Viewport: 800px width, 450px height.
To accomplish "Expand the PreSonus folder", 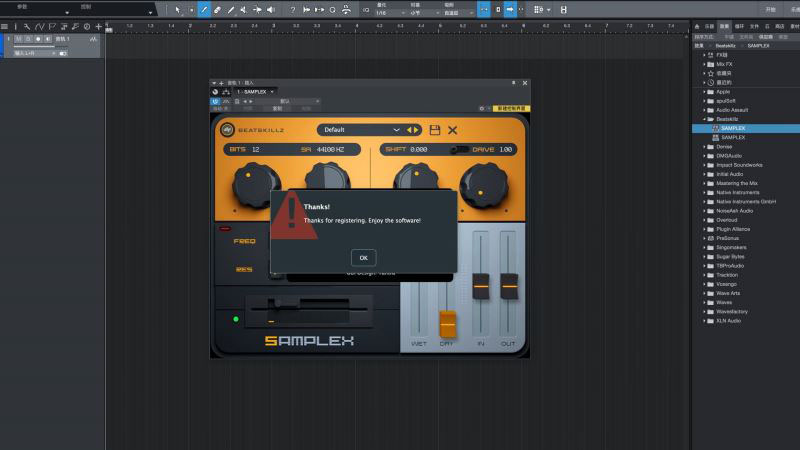I will [705, 238].
